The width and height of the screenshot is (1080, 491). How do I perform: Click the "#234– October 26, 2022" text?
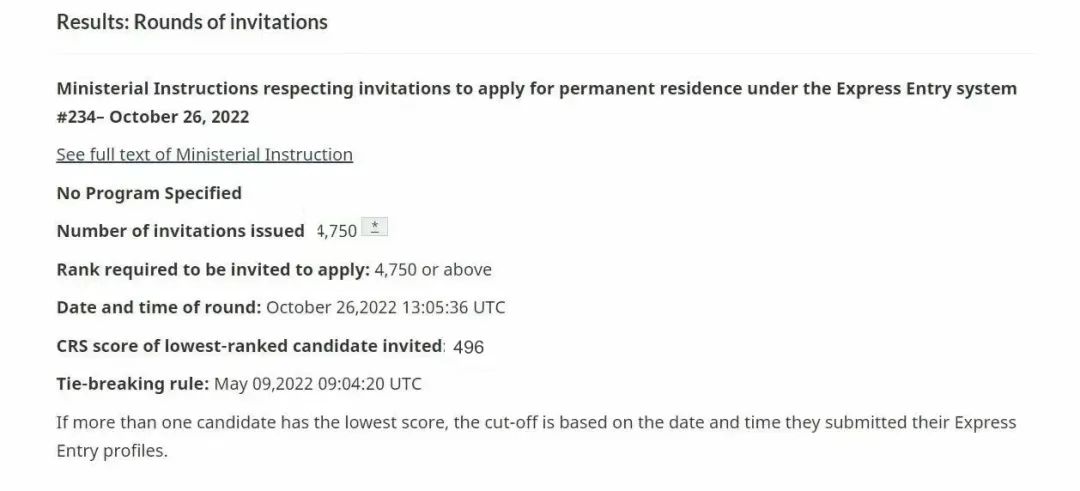pyautogui.click(x=153, y=116)
